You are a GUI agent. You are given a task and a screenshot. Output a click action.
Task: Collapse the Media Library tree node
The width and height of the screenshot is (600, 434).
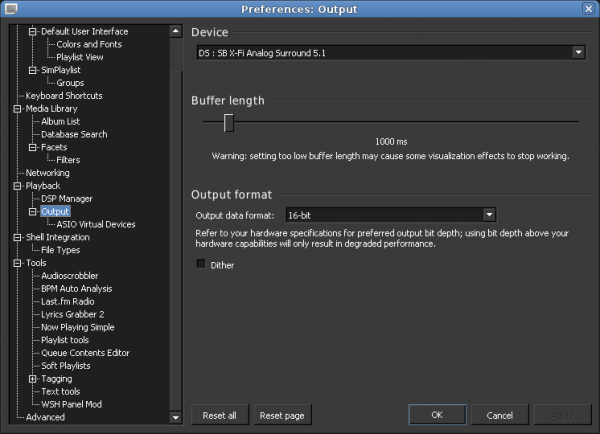click(x=17, y=109)
